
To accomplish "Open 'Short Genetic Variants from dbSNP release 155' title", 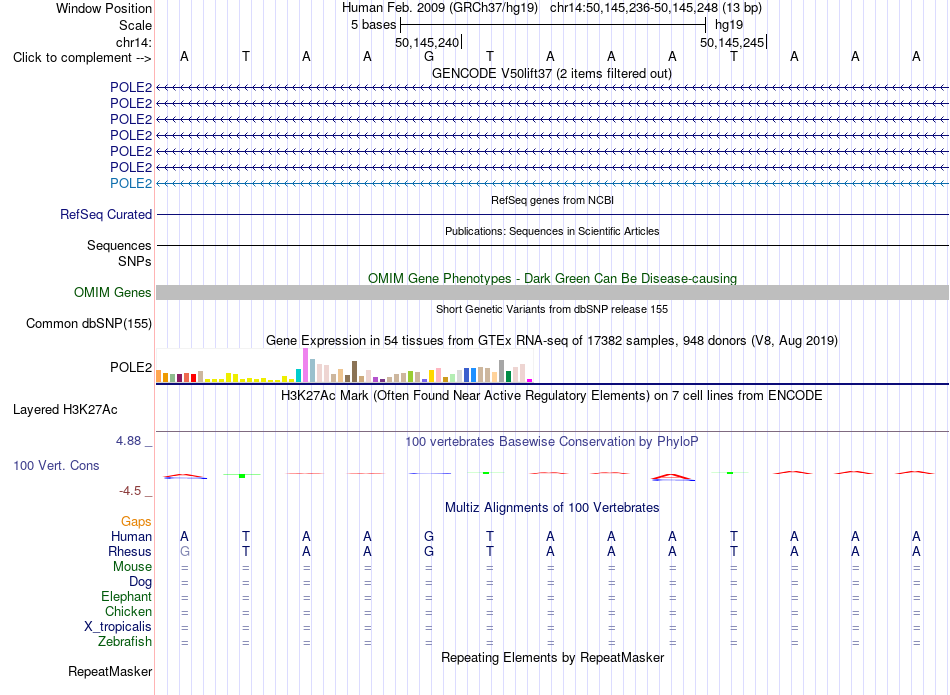I will pos(552,309).
